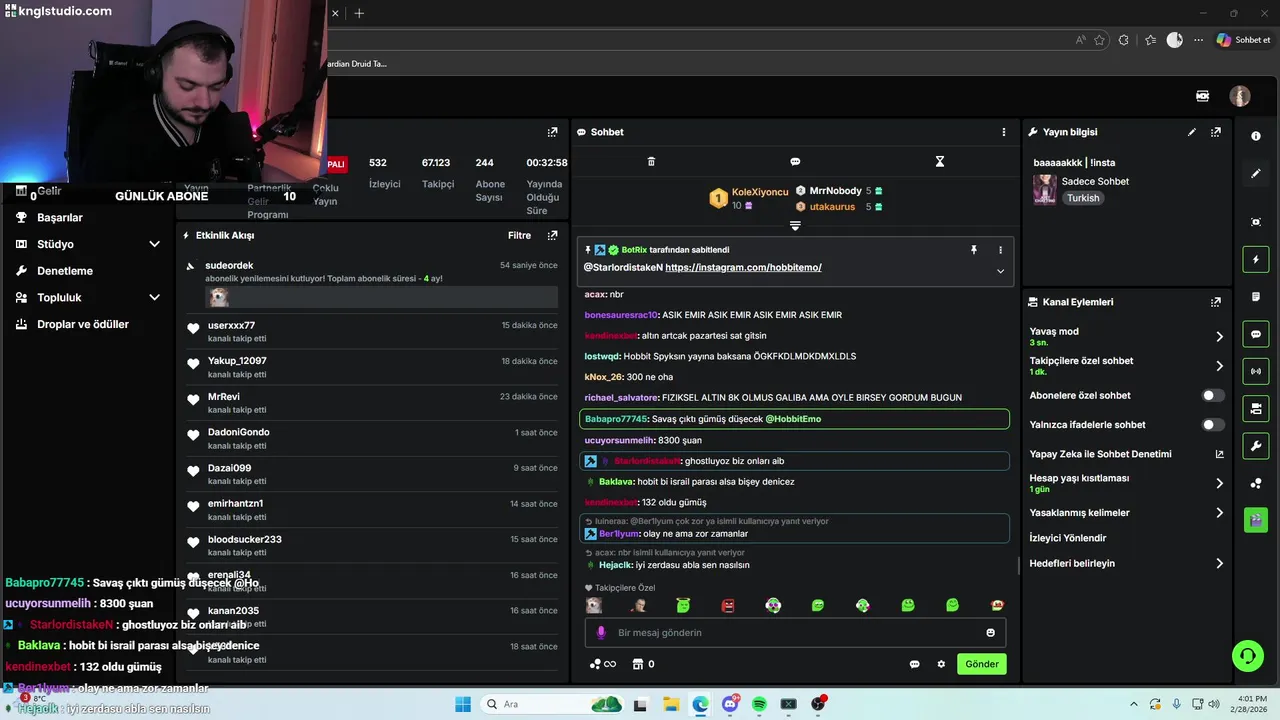
Task: Expand Hesap yaşı kısıtlaması options
Action: point(1219,484)
